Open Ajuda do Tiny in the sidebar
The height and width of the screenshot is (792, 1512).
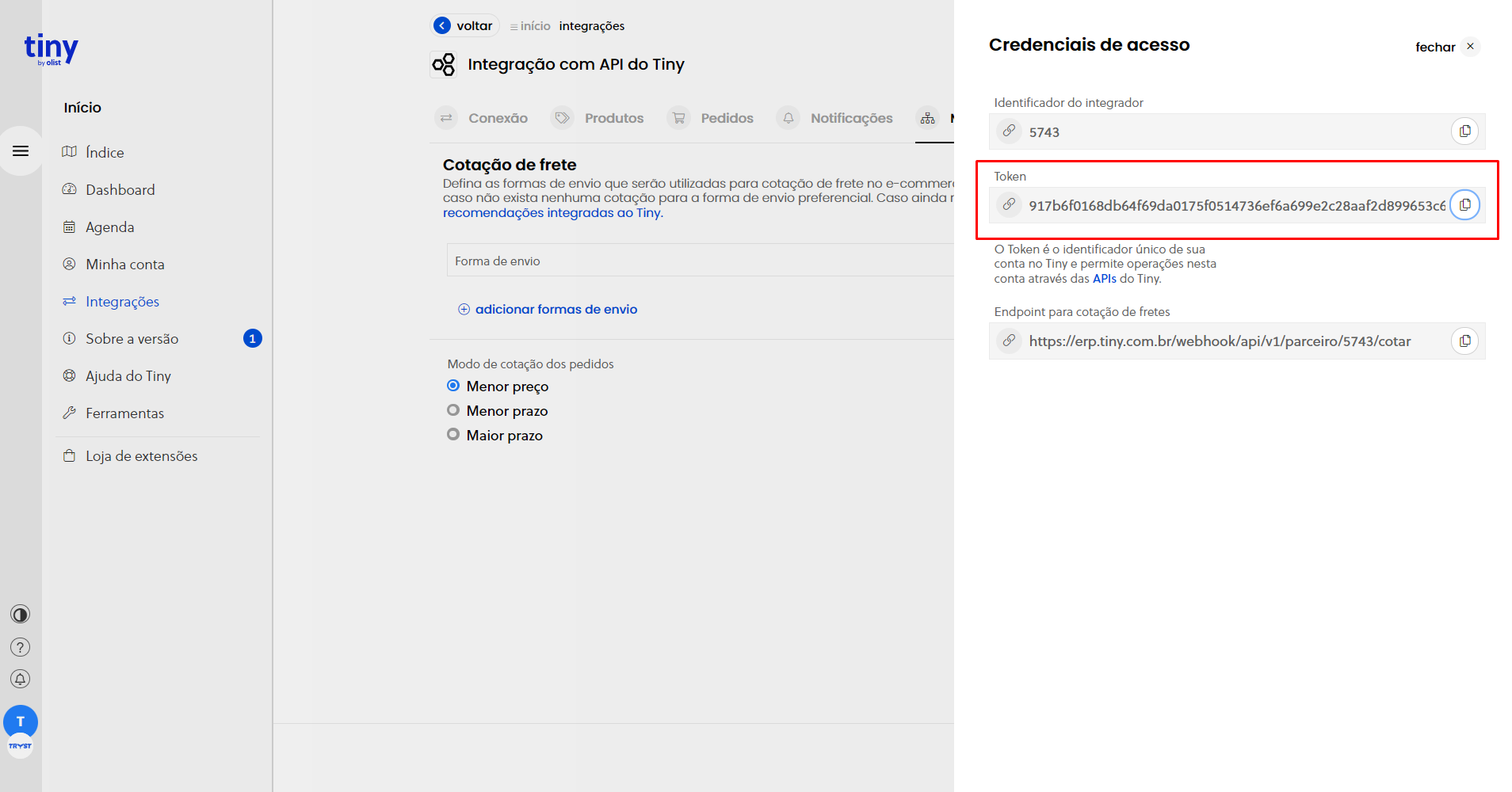tap(128, 375)
